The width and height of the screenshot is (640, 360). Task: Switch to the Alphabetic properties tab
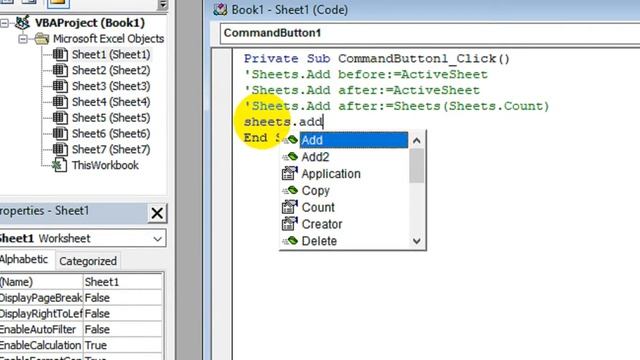pos(24,260)
